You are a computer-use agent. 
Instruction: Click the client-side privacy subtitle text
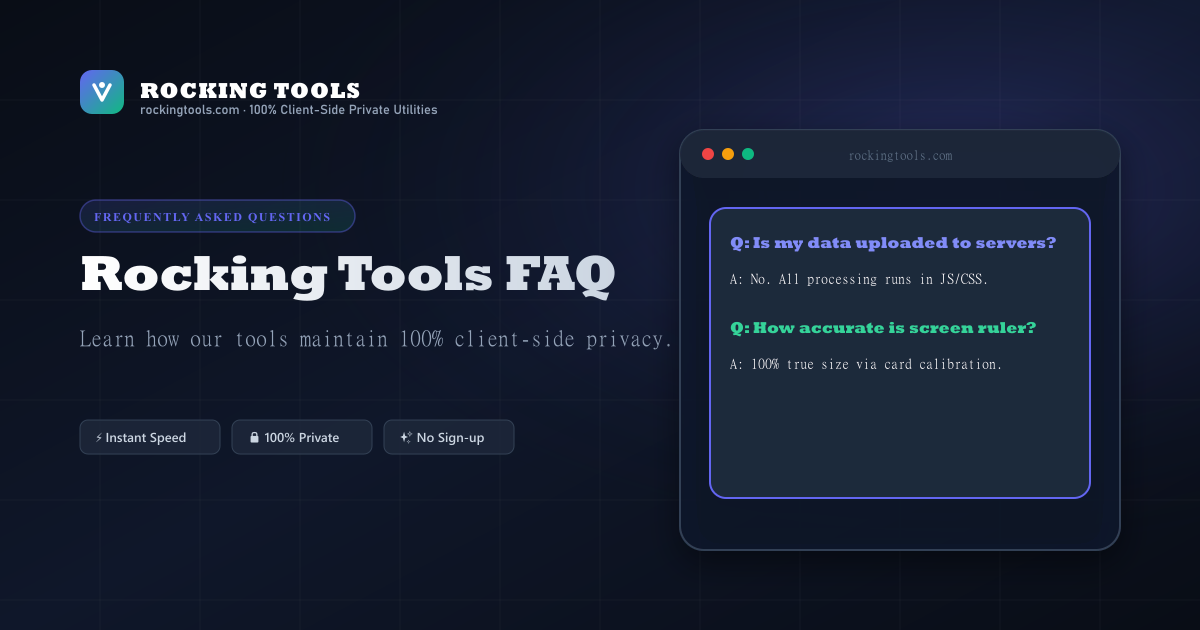point(376,339)
